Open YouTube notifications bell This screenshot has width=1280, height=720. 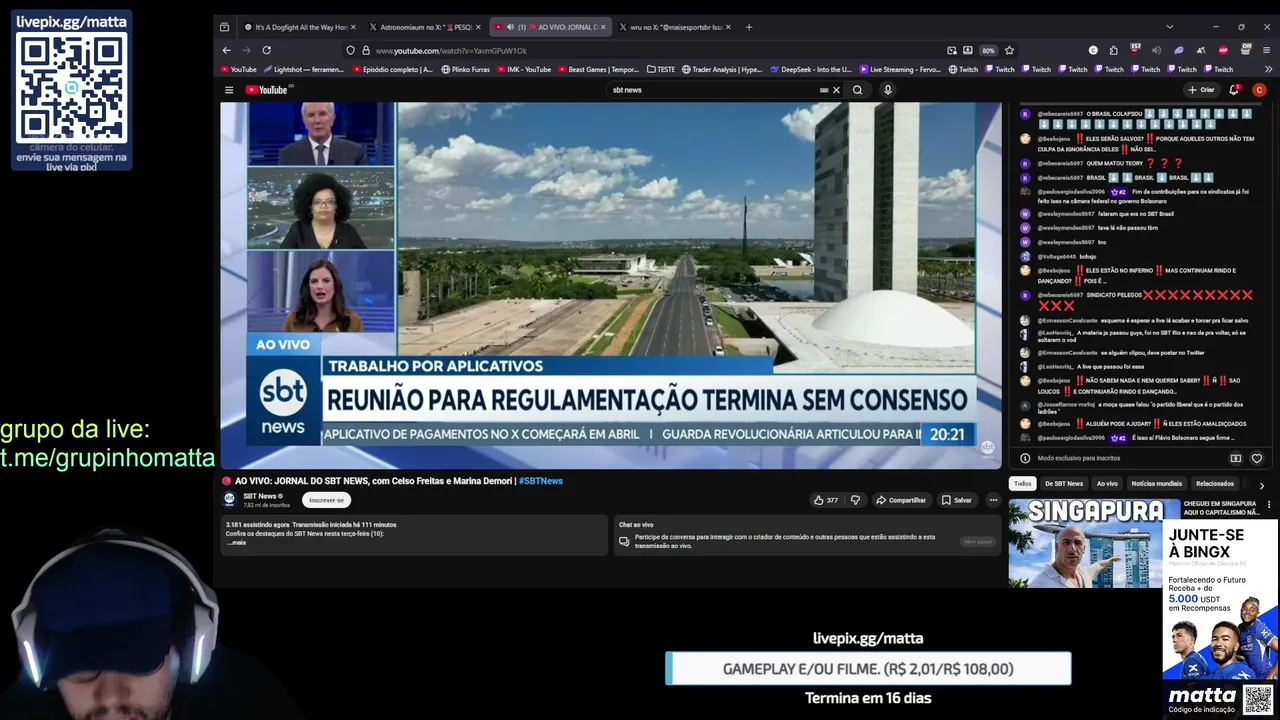1236,90
